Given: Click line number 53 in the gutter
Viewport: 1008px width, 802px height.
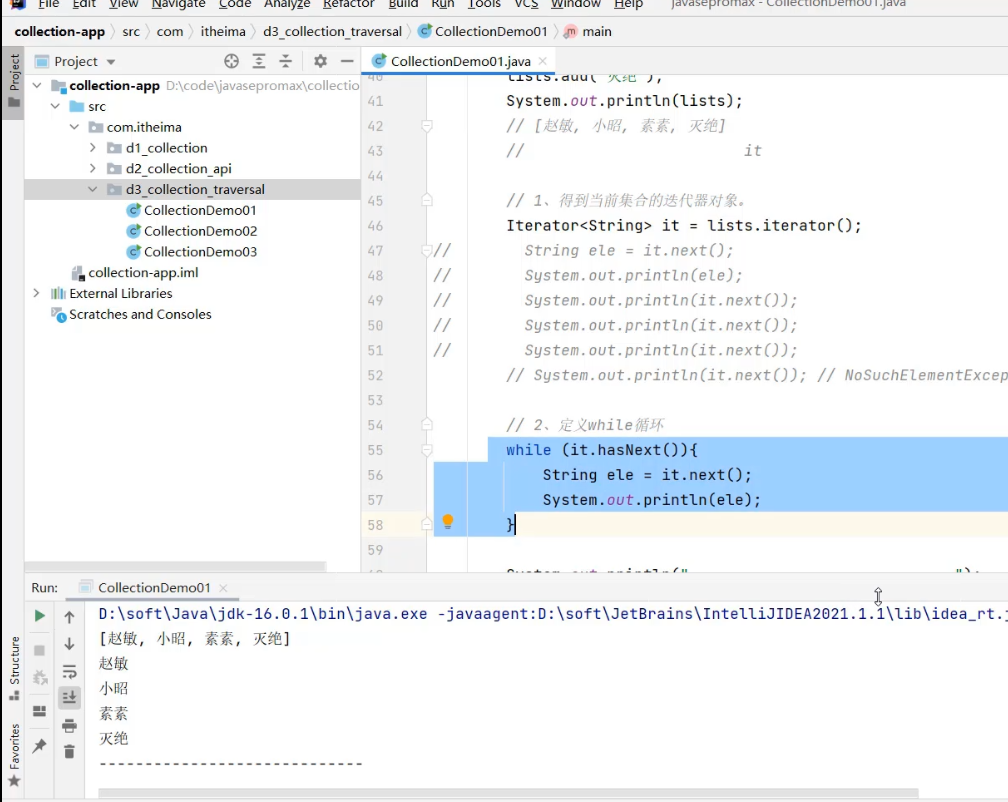Looking at the screenshot, I should [375, 400].
